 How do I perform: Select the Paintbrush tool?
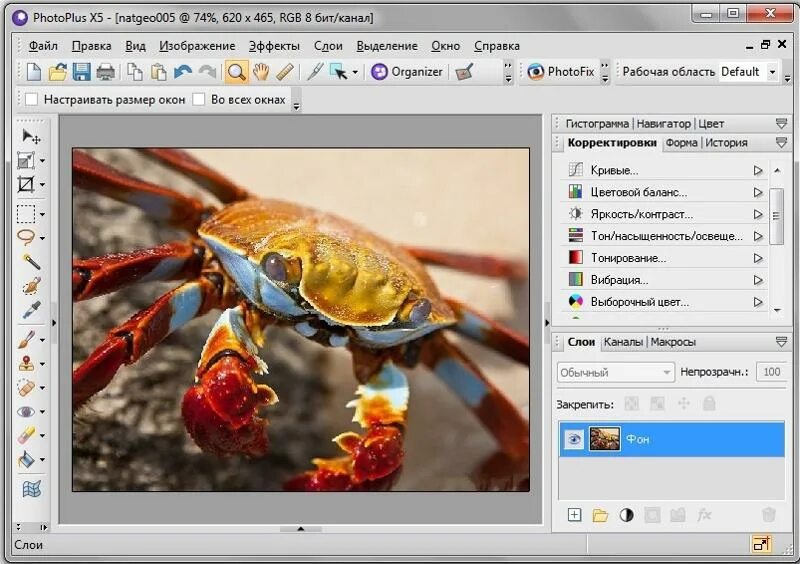point(26,339)
